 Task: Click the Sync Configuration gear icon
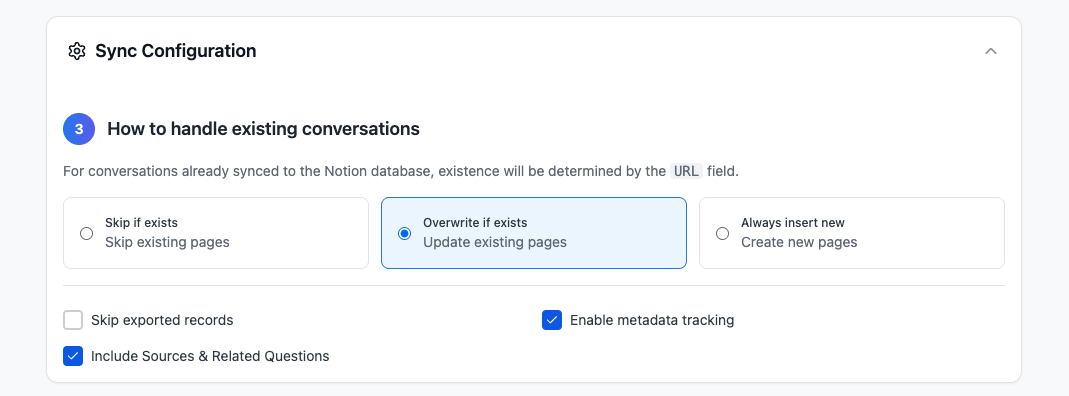[76, 51]
